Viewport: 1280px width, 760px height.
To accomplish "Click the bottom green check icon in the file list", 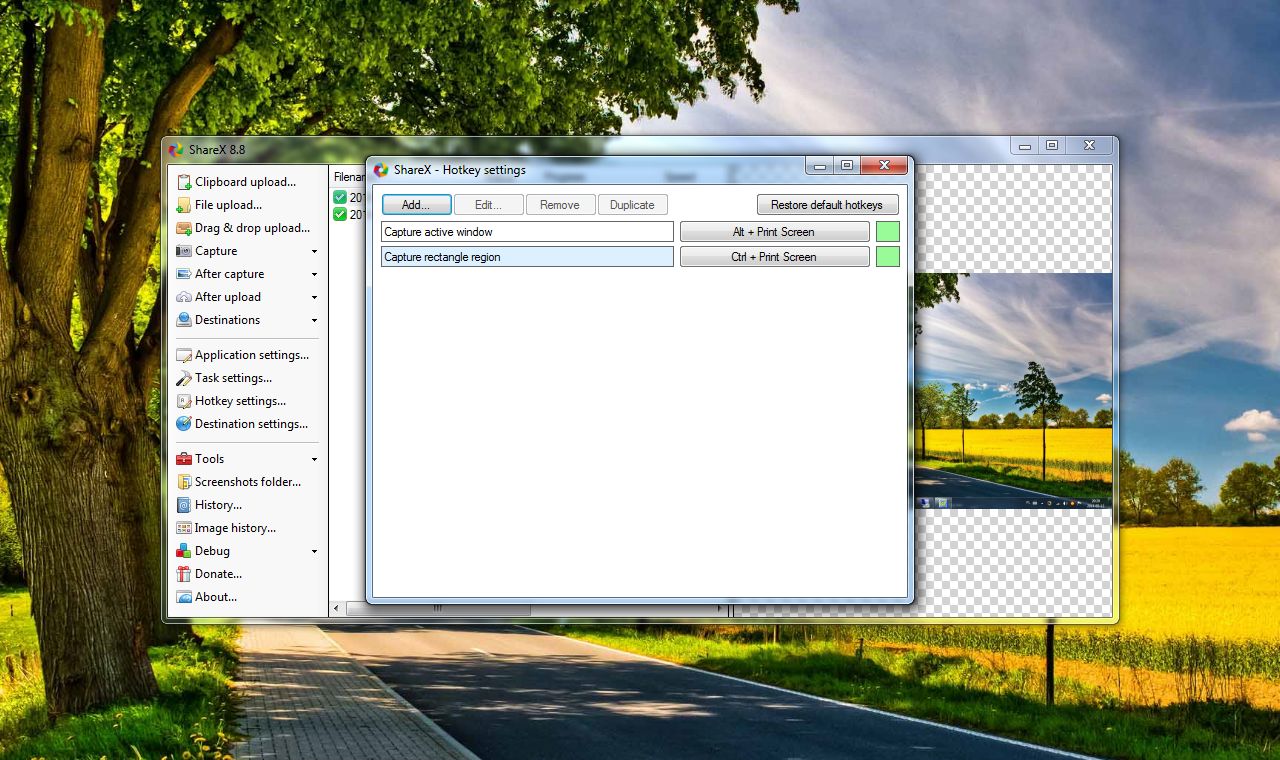I will (340, 214).
